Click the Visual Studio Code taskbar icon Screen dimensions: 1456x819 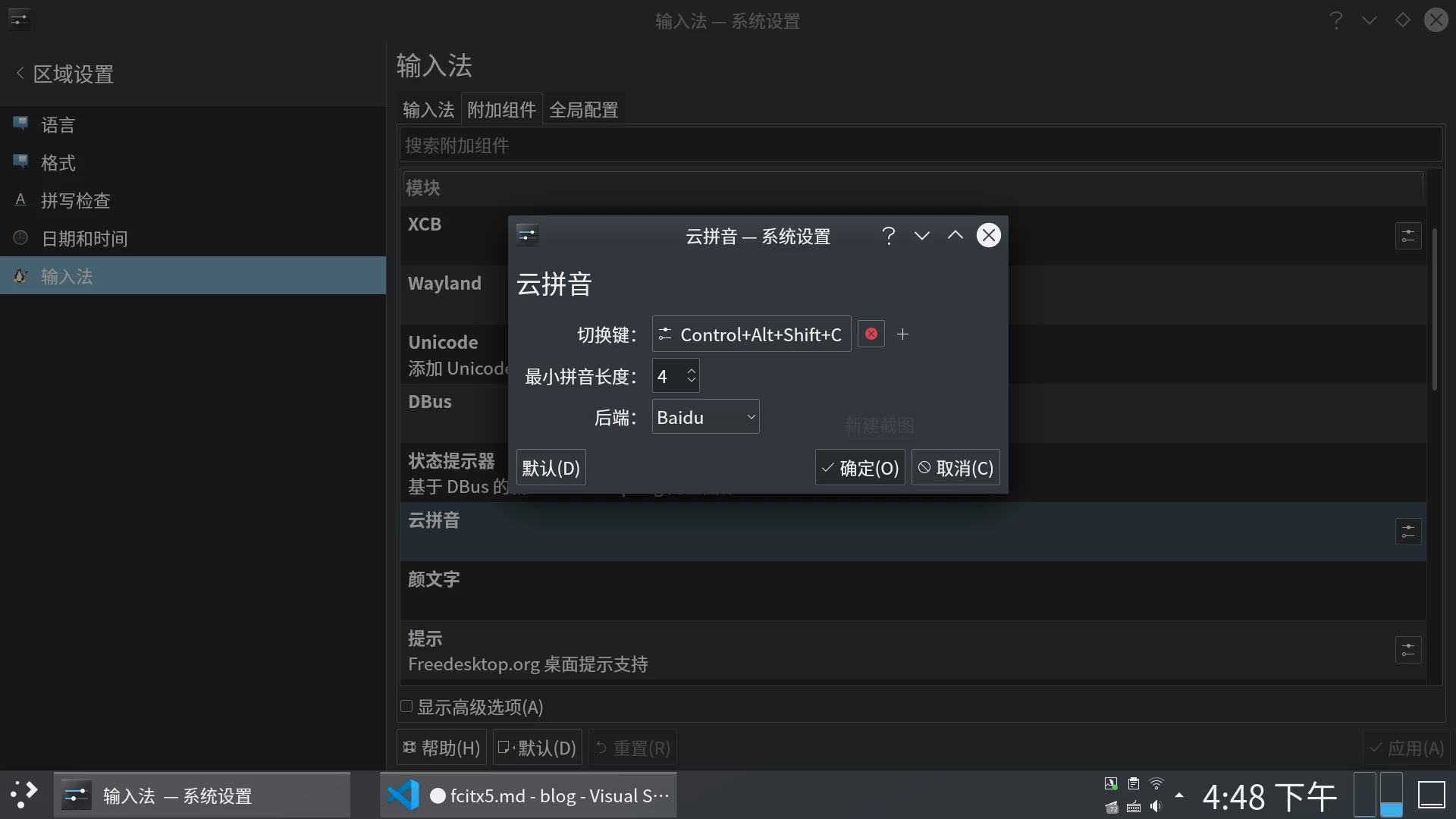[403, 795]
